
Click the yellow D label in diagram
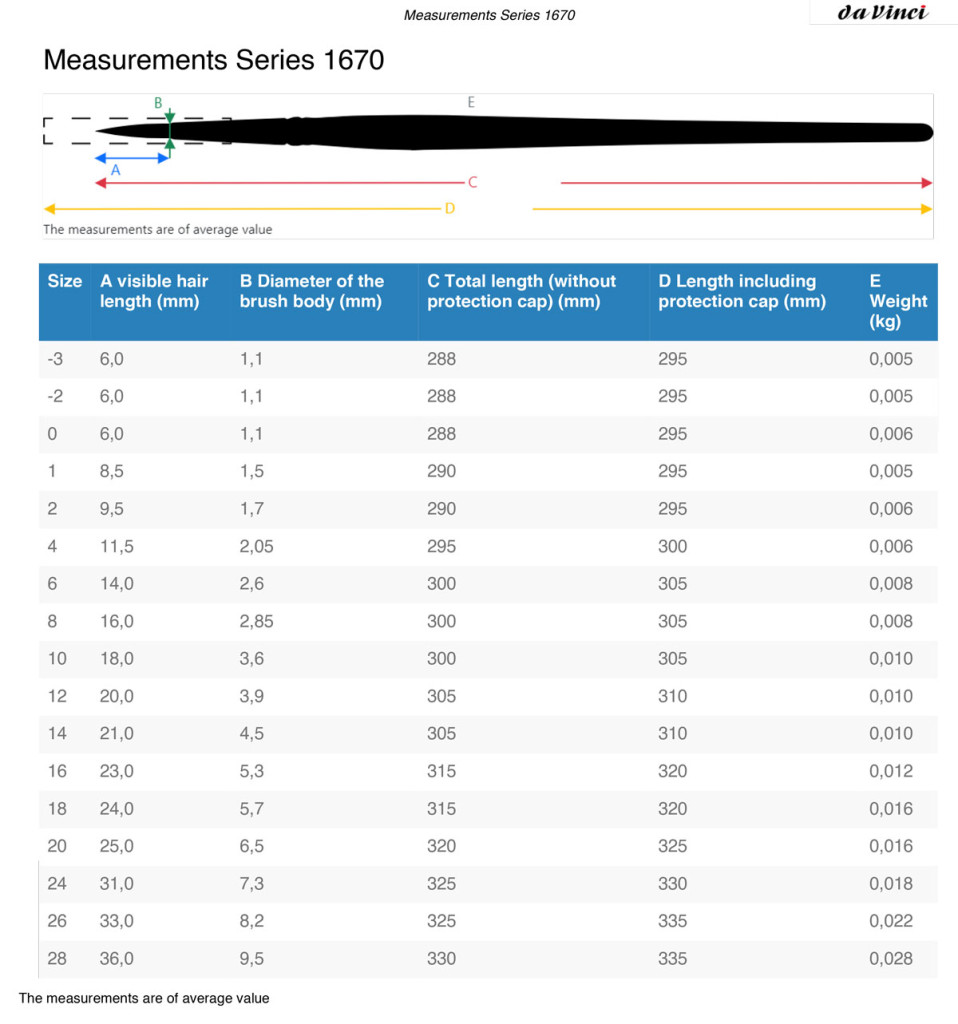(x=449, y=209)
